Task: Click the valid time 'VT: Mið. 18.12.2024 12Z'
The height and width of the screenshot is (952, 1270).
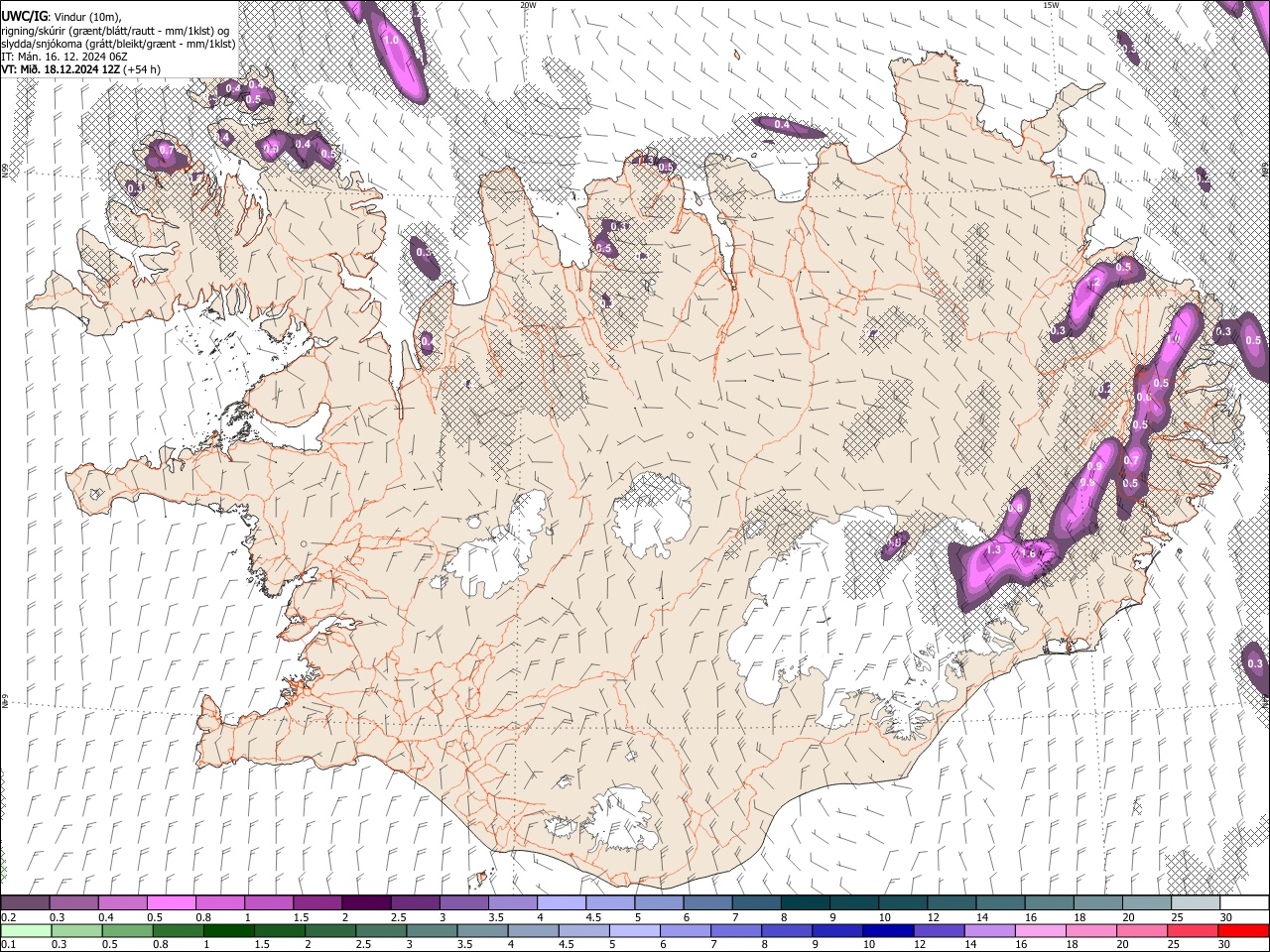Action: click(62, 69)
